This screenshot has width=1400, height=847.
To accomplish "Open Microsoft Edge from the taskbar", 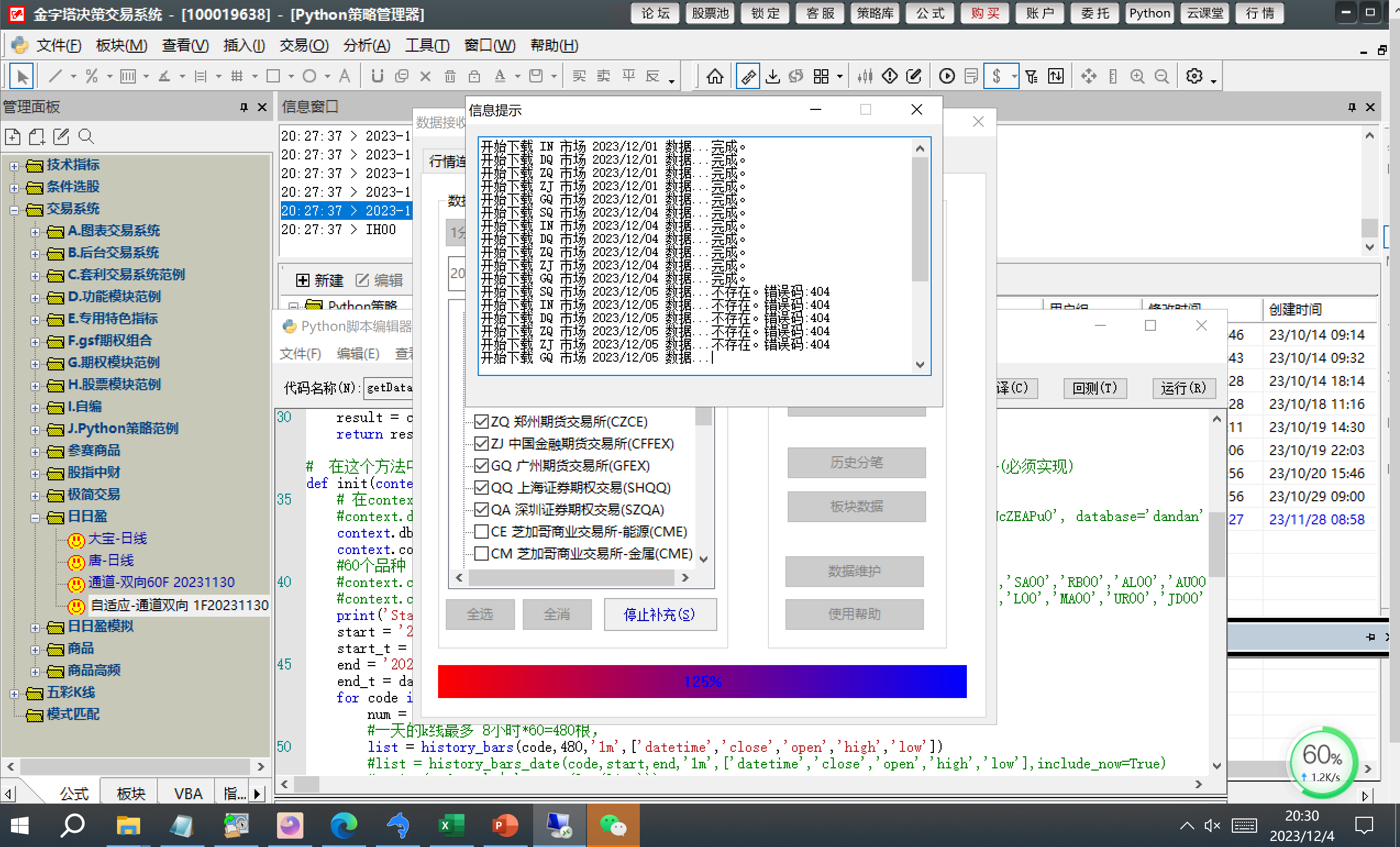I will pyautogui.click(x=344, y=825).
